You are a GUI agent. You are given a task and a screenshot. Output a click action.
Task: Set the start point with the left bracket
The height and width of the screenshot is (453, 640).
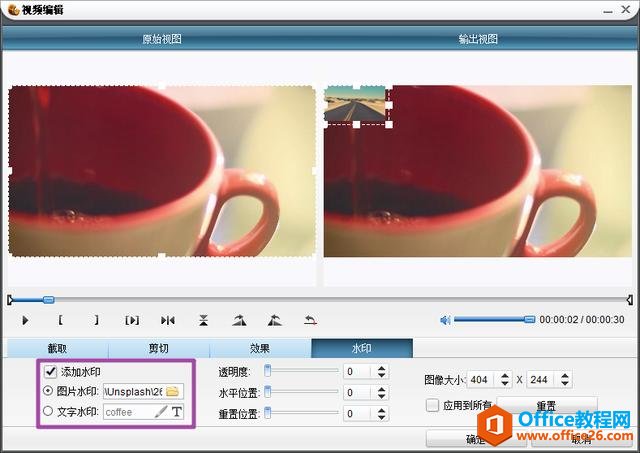coord(61,320)
